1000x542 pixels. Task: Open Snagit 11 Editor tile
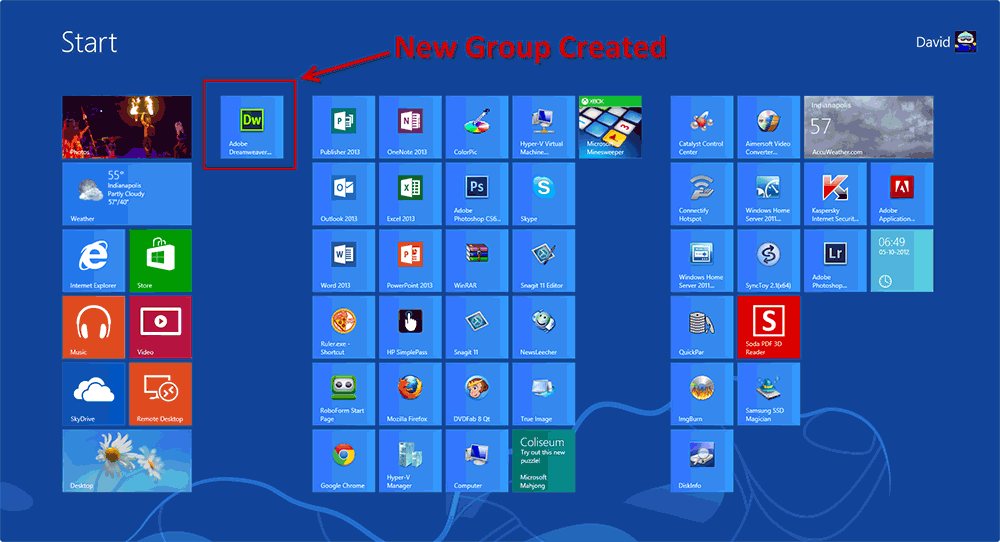click(543, 261)
